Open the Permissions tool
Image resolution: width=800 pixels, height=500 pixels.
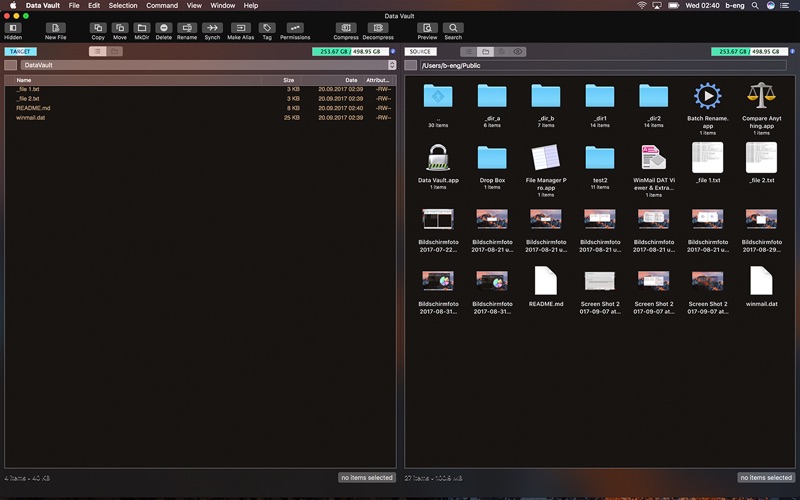click(x=295, y=28)
